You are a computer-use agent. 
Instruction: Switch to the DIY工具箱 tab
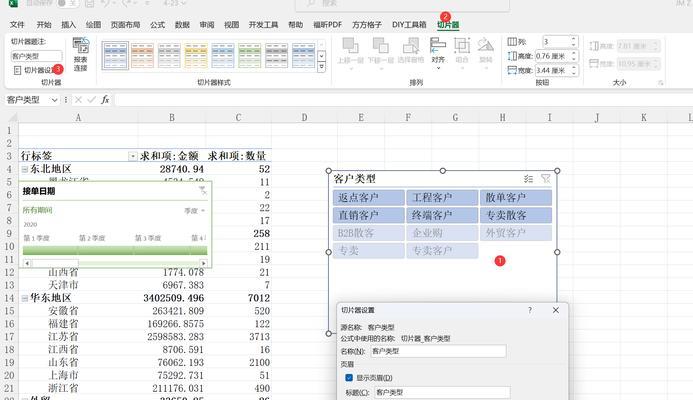[409, 25]
